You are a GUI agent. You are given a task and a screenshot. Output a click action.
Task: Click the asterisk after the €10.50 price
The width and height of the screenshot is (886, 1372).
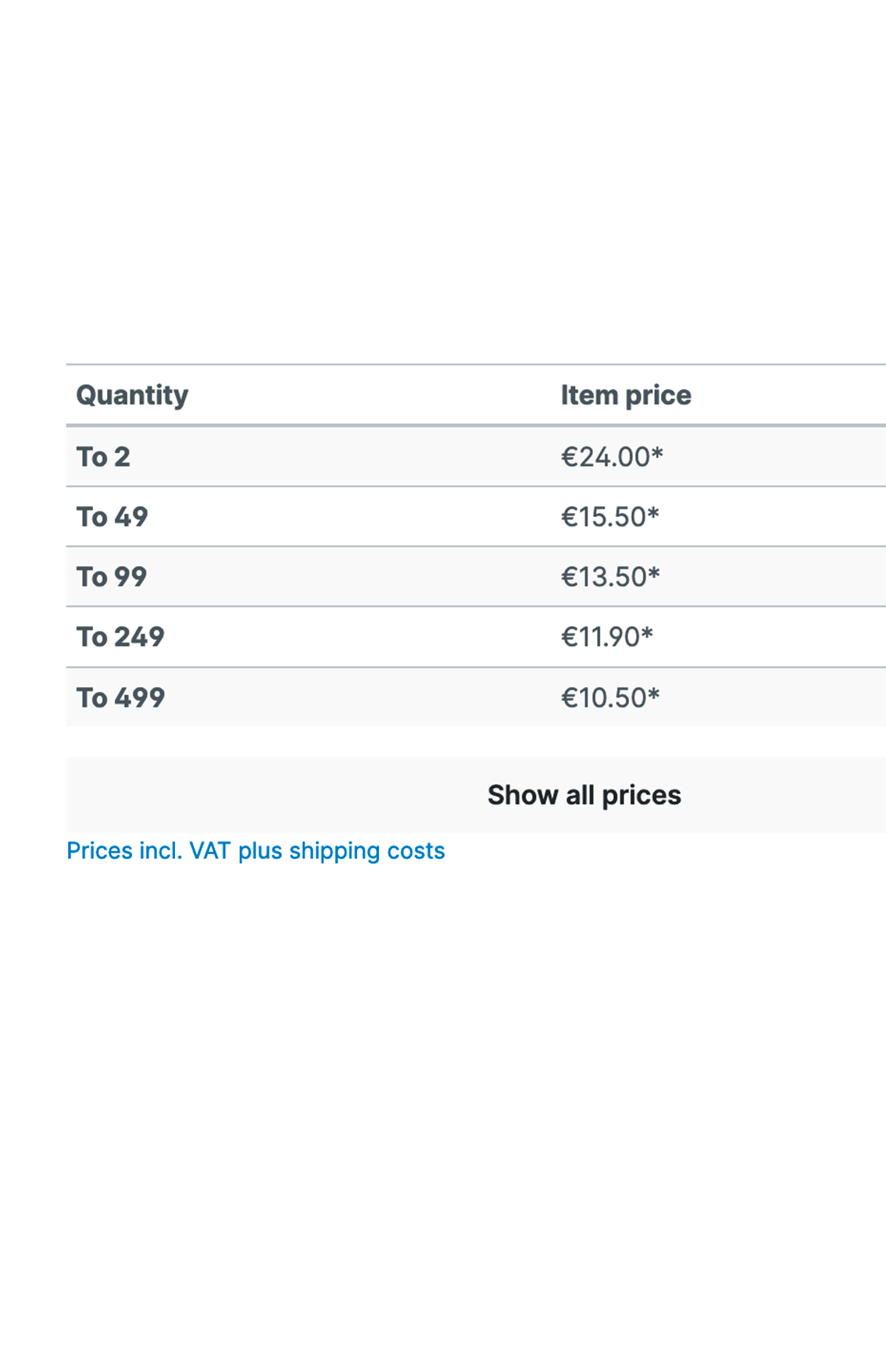pyautogui.click(x=654, y=693)
